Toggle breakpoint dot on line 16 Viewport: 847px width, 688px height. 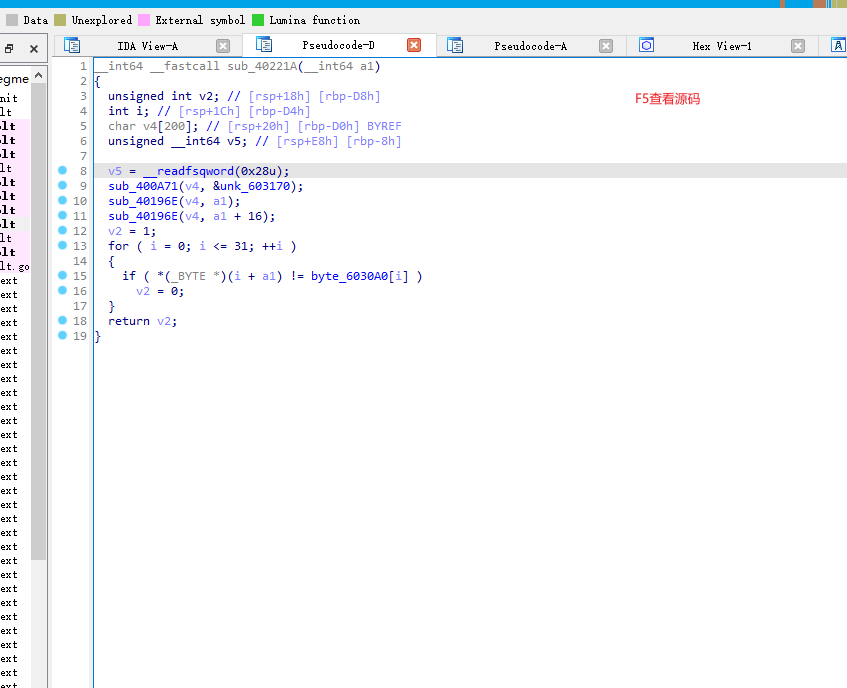tap(63, 290)
